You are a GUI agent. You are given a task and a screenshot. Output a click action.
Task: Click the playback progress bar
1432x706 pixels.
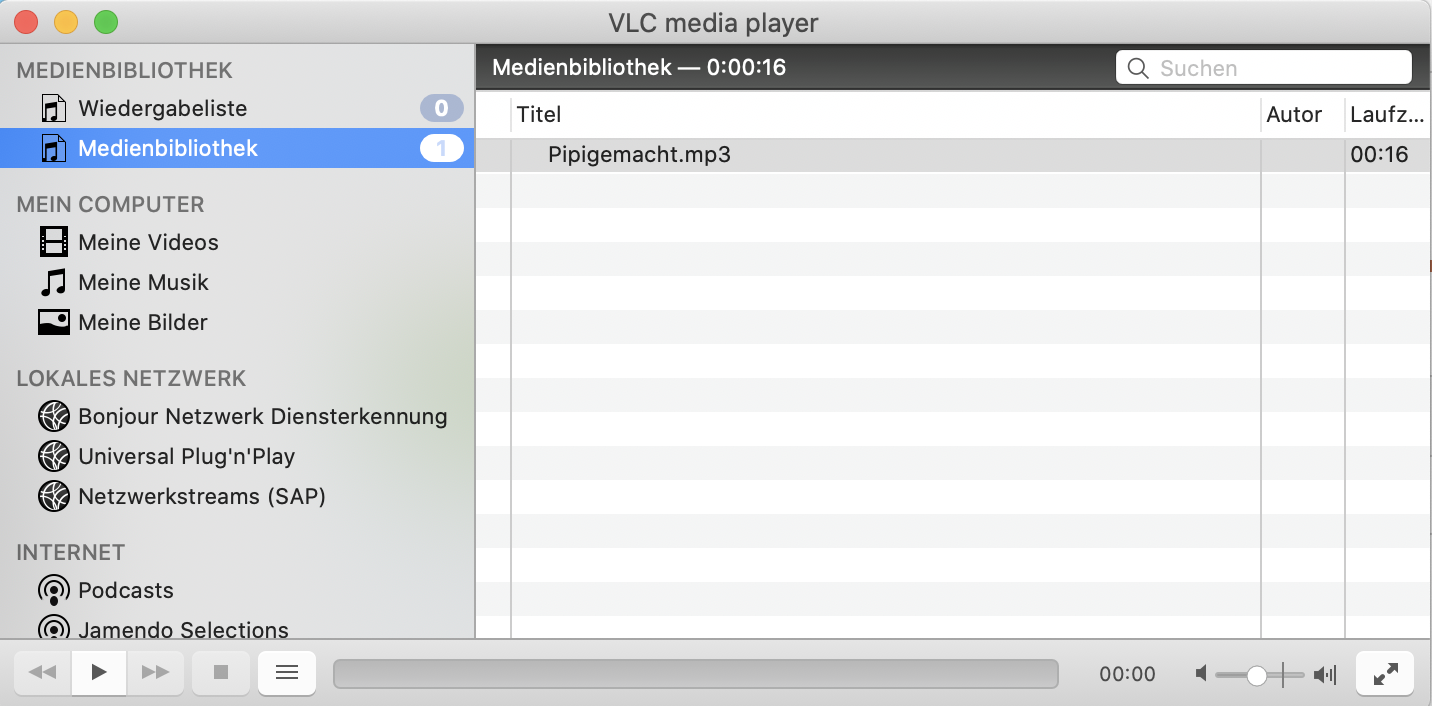point(695,674)
